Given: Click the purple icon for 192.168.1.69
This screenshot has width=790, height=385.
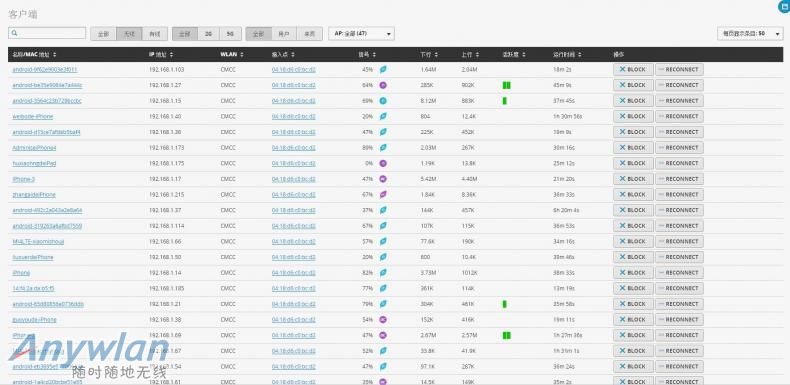Looking at the screenshot, I should (x=383, y=335).
